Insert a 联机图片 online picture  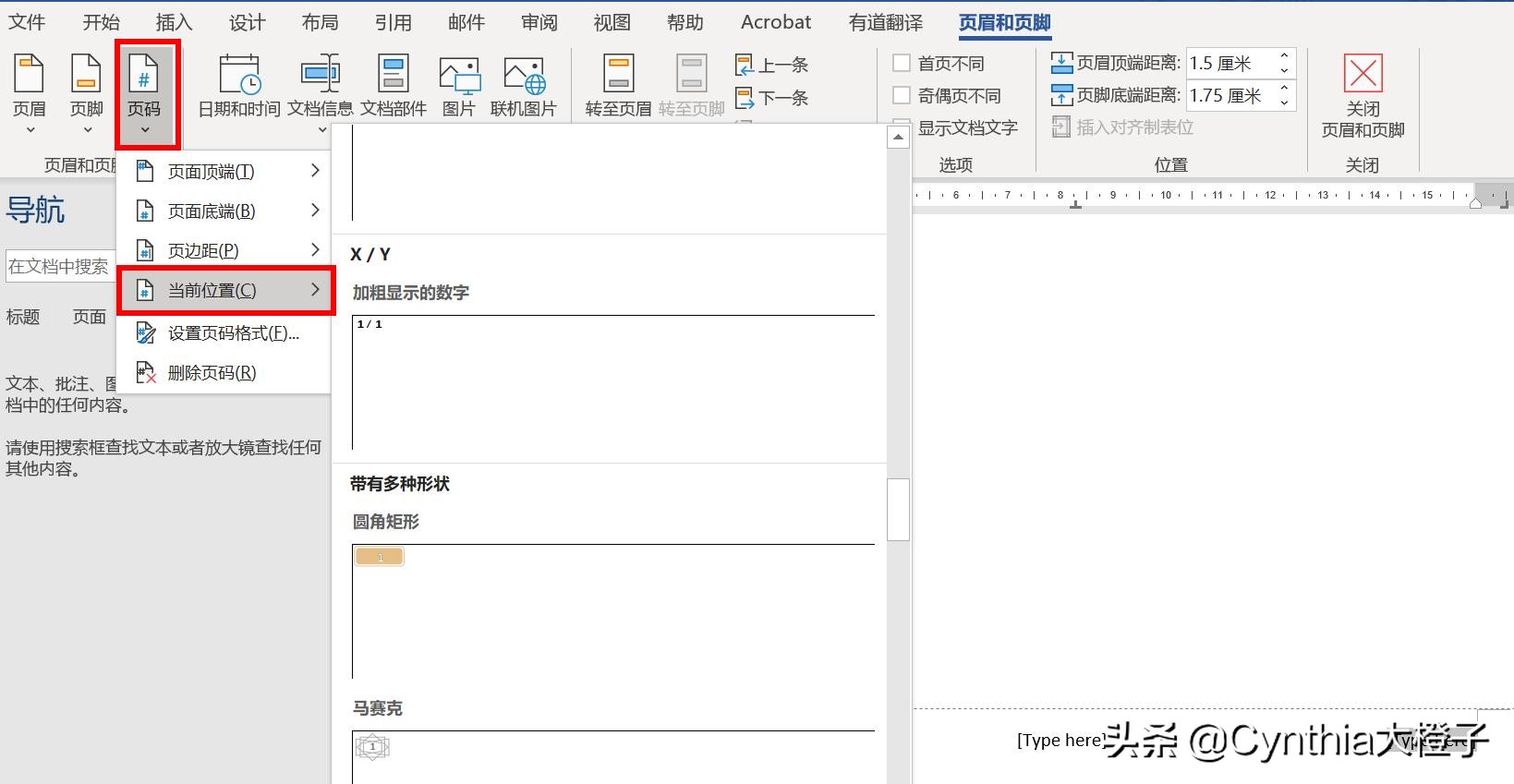(524, 86)
